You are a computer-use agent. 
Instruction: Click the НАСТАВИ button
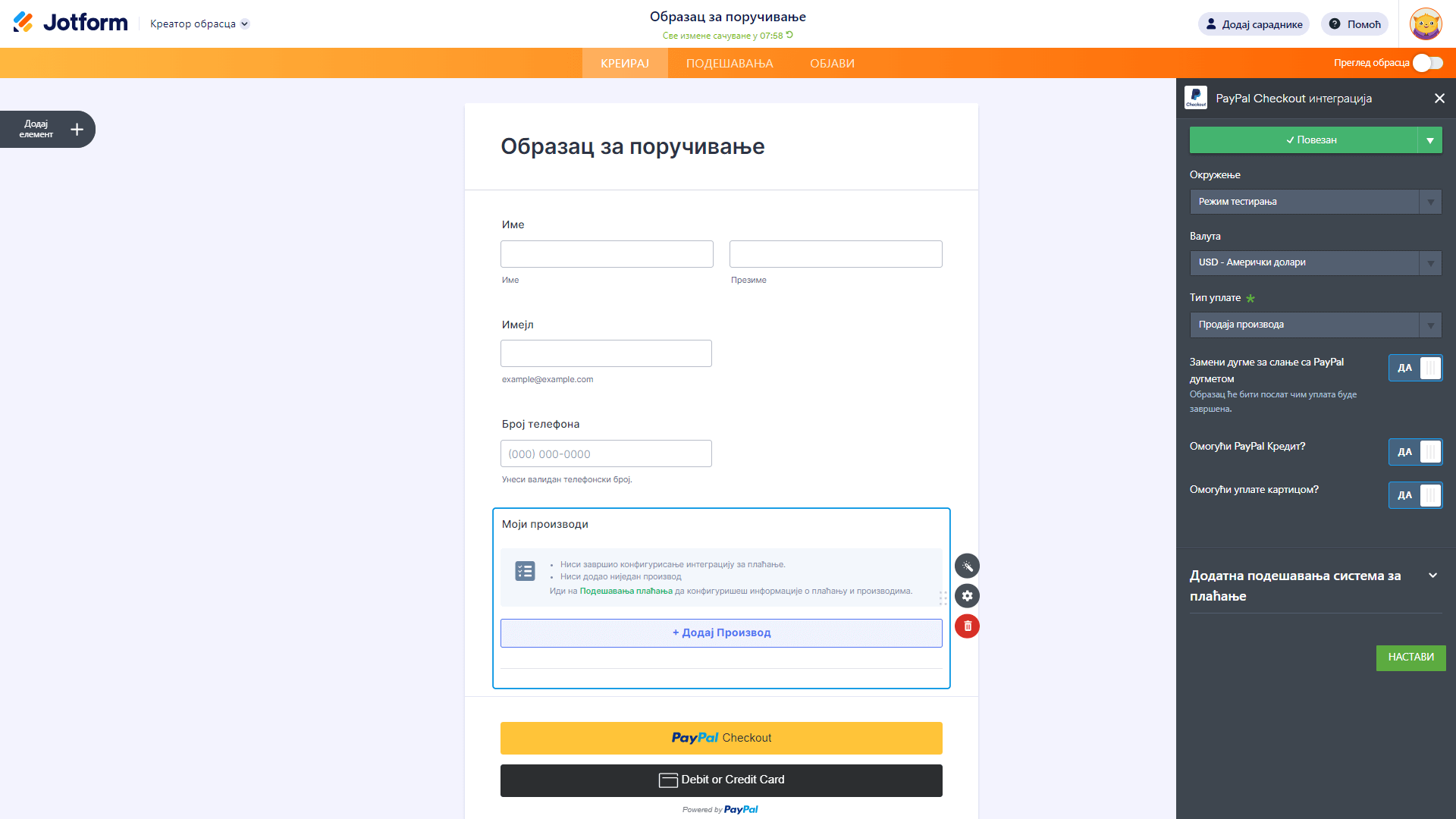click(x=1410, y=657)
